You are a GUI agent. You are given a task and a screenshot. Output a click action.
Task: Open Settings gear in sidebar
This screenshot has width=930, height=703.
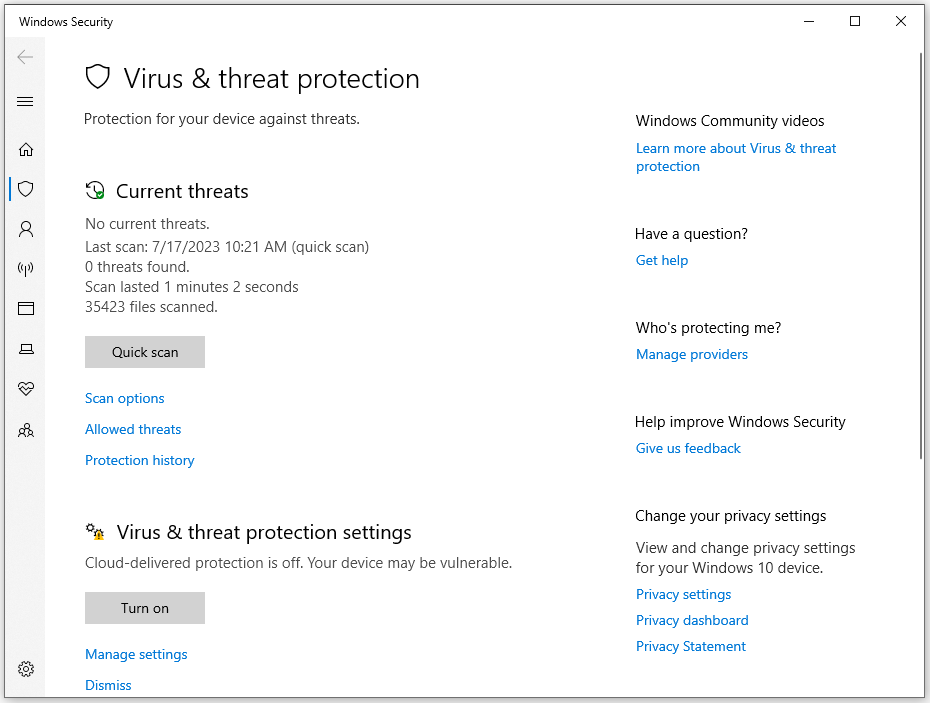point(26,669)
